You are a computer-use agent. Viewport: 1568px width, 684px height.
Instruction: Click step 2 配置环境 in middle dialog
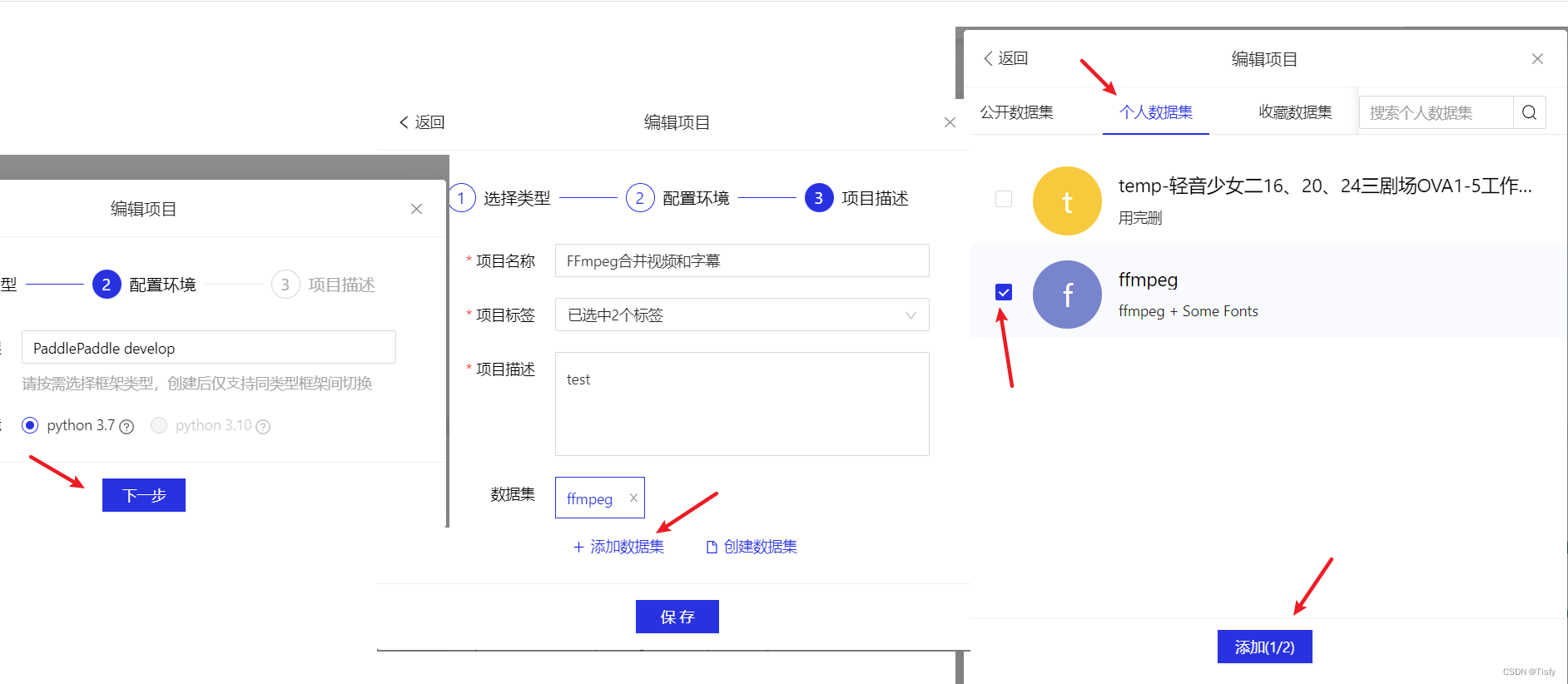[x=677, y=198]
